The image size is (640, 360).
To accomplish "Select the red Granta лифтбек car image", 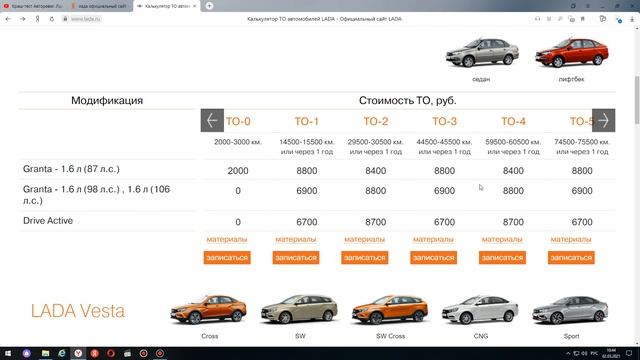I will tap(571, 52).
